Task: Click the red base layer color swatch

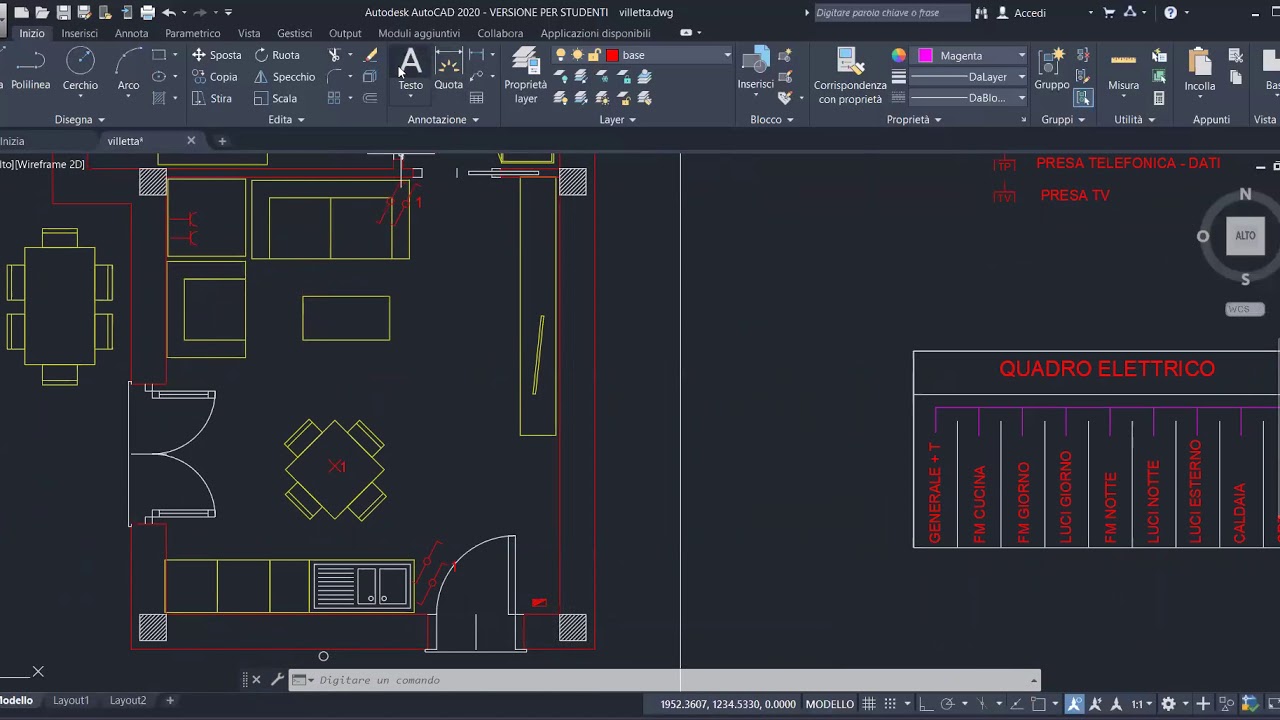Action: click(x=612, y=55)
